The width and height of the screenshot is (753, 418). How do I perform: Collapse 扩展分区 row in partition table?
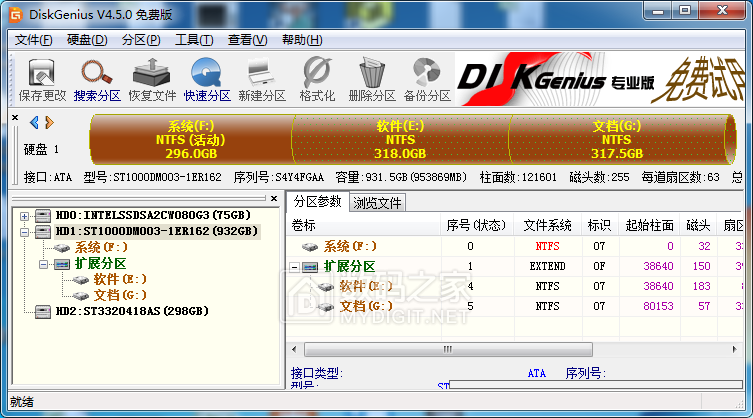pyautogui.click(x=295, y=267)
